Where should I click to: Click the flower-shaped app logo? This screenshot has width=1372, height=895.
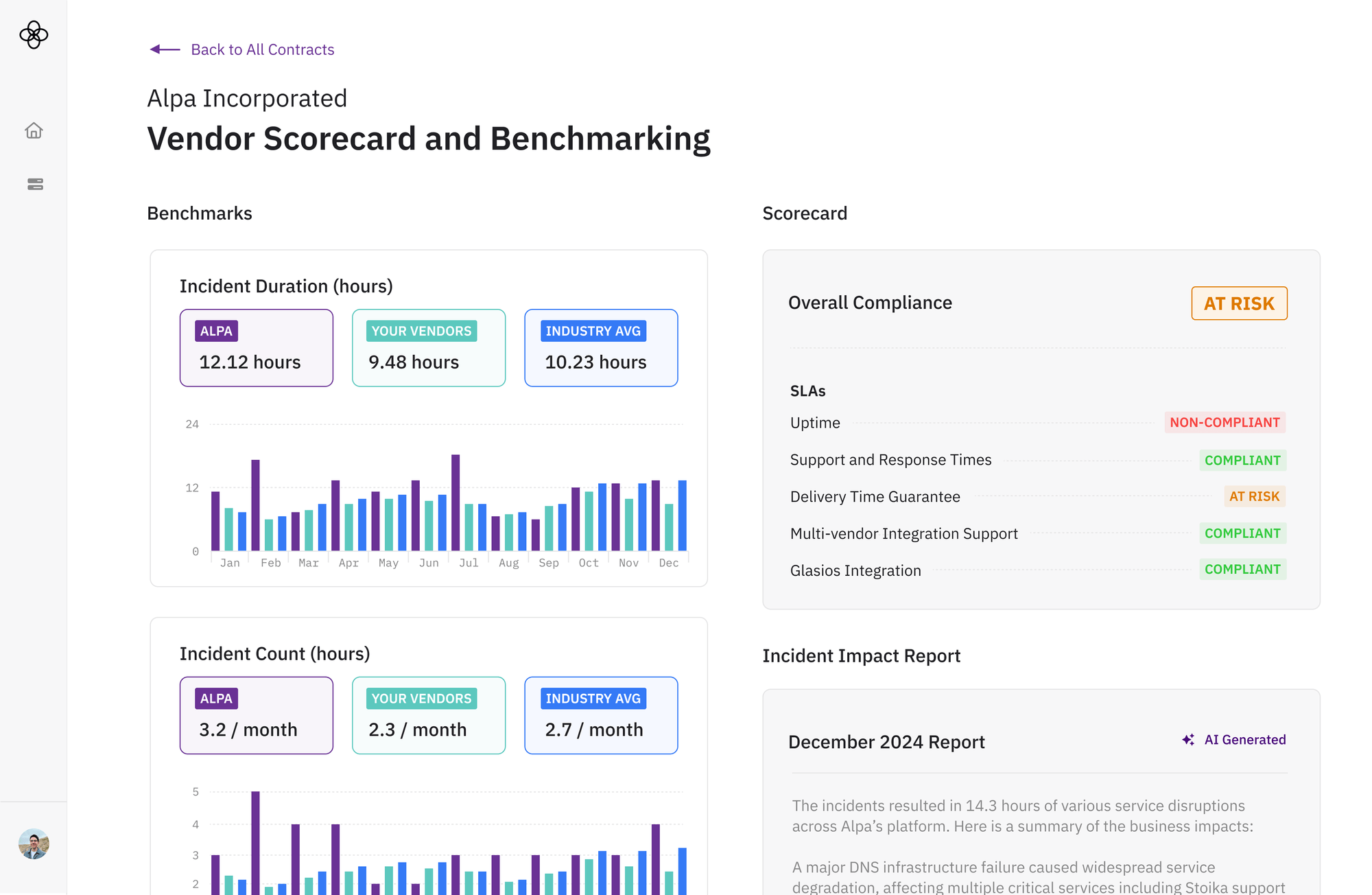click(33, 36)
